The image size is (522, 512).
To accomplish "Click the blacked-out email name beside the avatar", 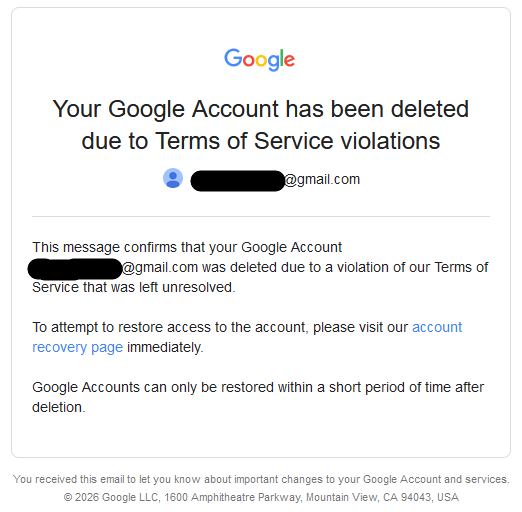I will click(x=237, y=181).
